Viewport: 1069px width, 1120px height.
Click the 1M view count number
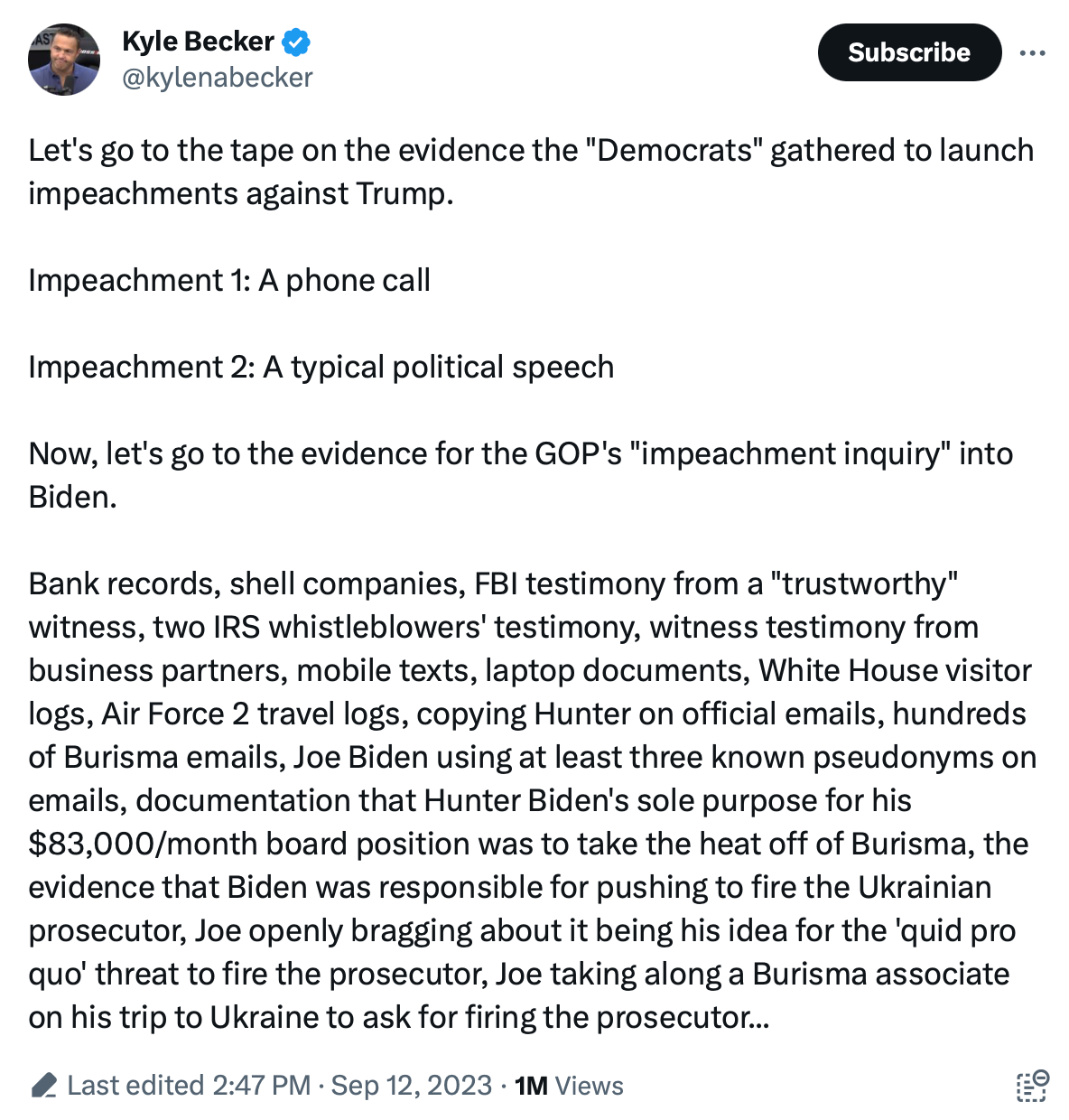click(531, 1086)
